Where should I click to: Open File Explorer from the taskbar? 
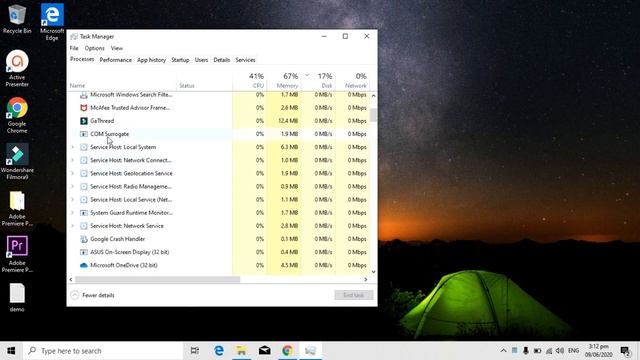(242, 351)
